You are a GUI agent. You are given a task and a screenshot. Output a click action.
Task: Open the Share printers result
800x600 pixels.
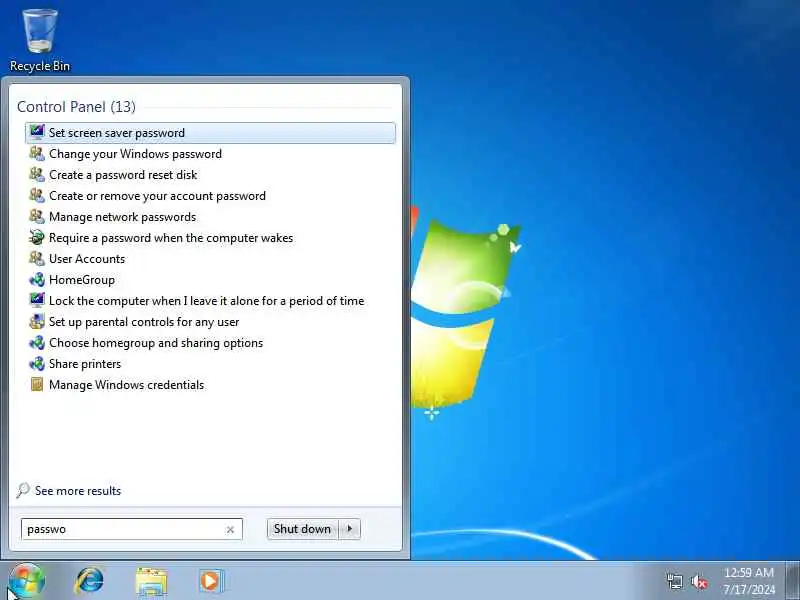pyautogui.click(x=210, y=364)
